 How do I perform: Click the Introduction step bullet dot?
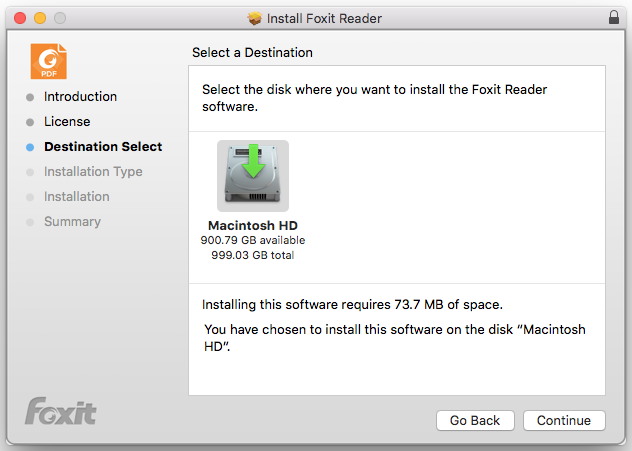click(30, 97)
